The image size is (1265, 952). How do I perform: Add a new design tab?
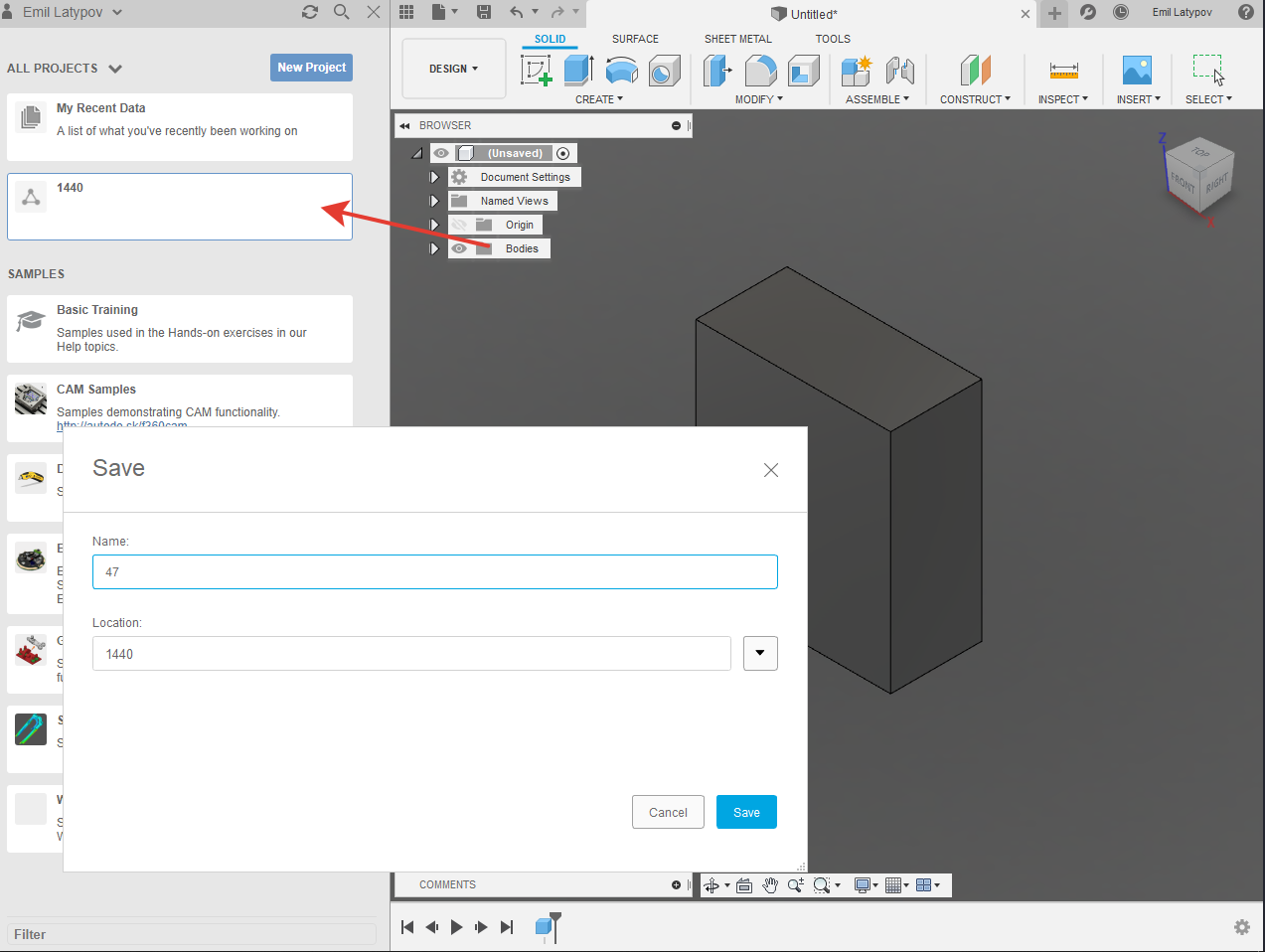point(1054,13)
